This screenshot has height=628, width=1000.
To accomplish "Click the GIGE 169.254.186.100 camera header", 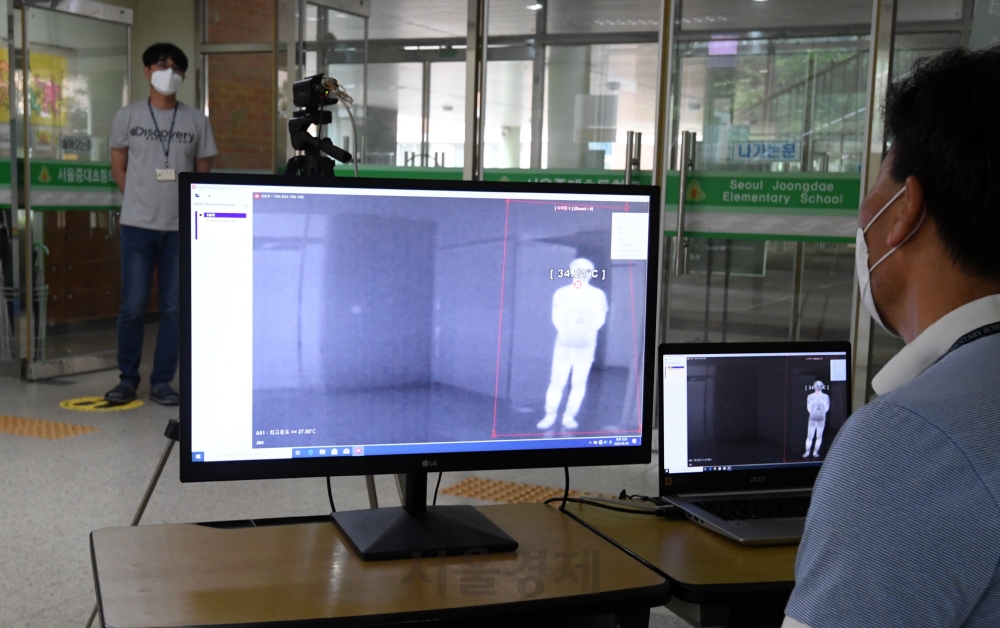I will tap(283, 196).
